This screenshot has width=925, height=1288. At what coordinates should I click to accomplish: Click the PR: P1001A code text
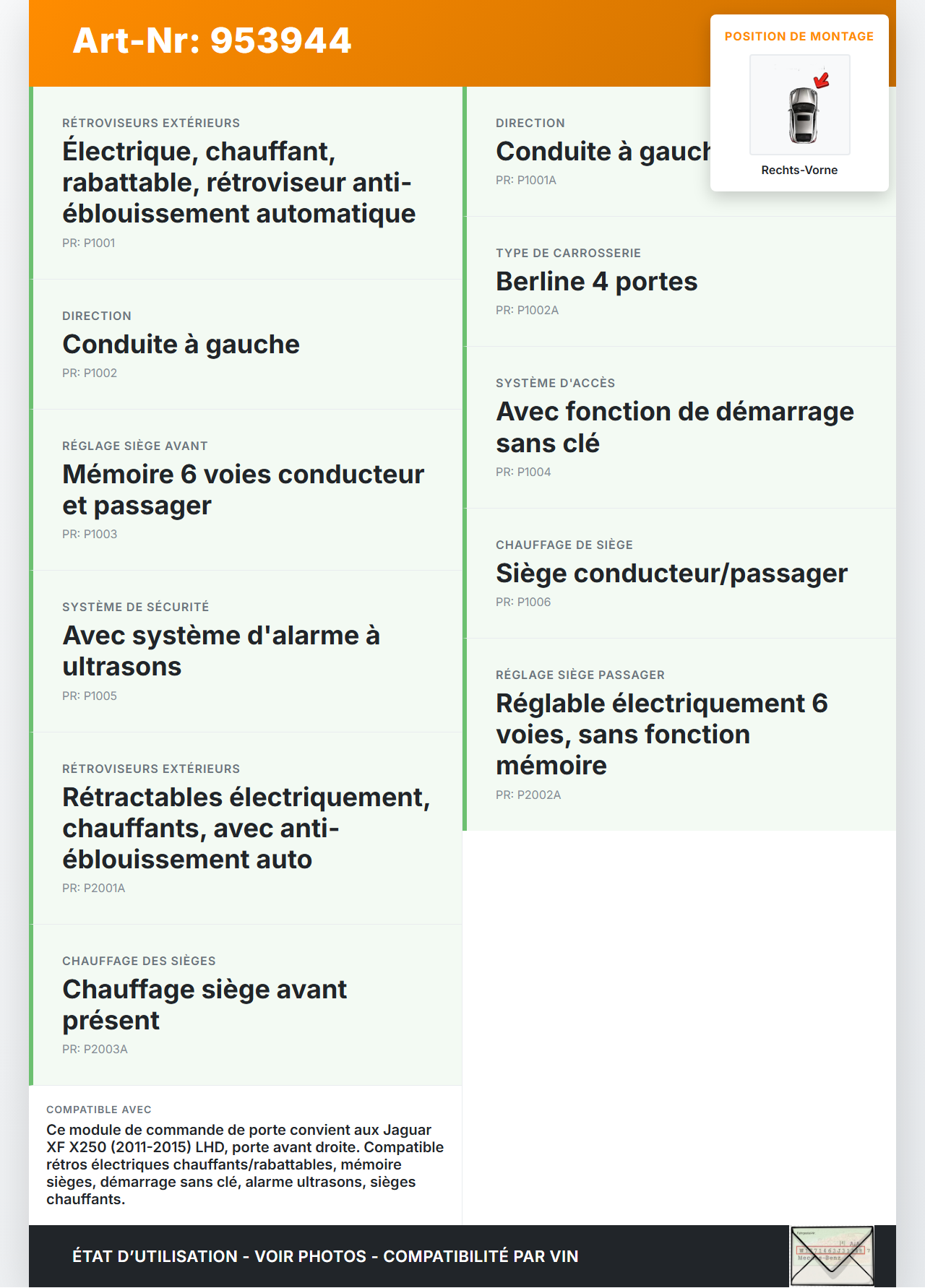[525, 181]
